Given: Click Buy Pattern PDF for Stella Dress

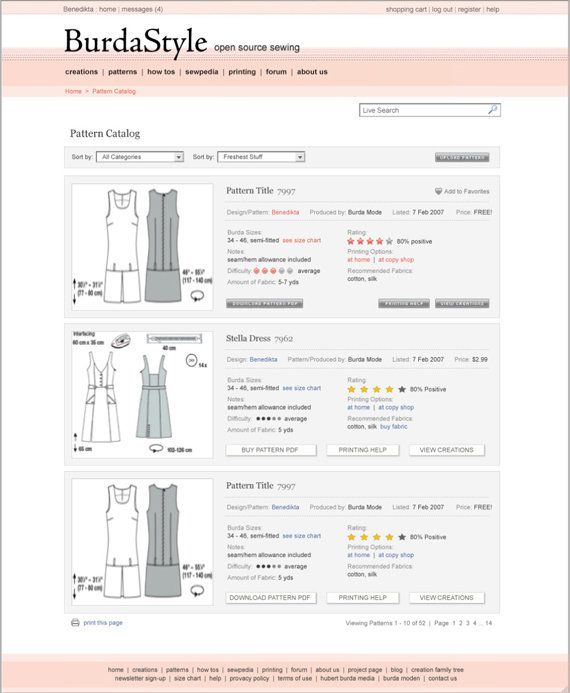Looking at the screenshot, I should tap(271, 450).
